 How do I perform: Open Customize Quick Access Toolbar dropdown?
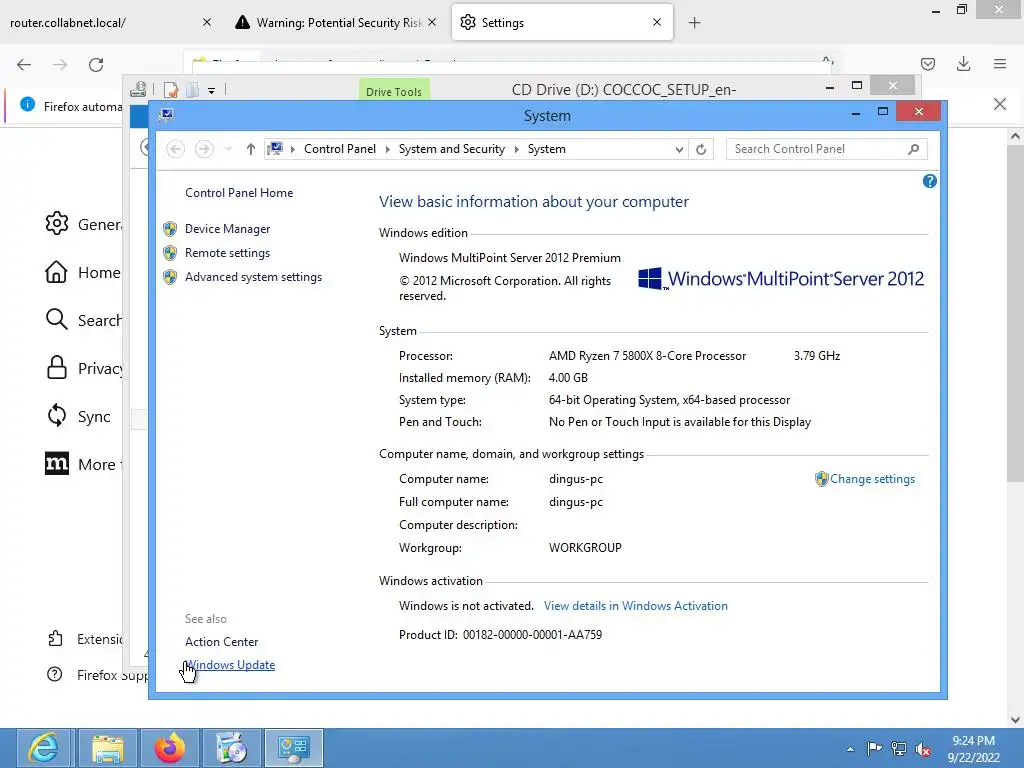tap(212, 91)
